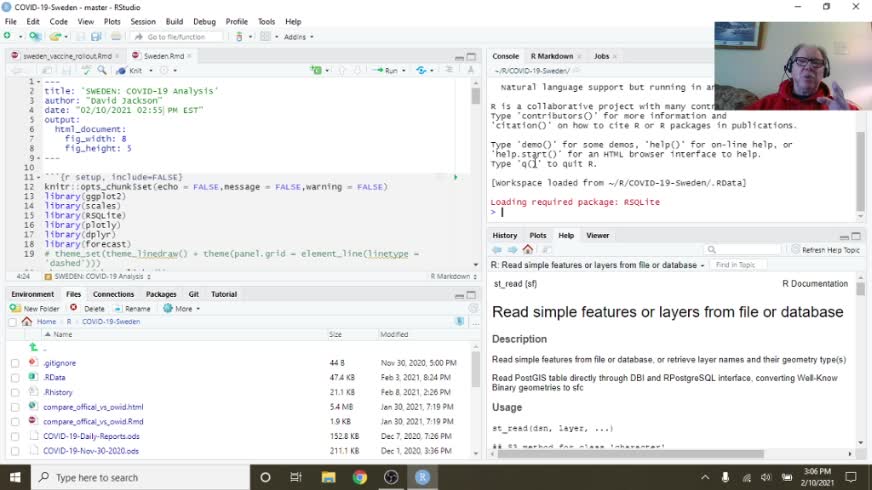Open File Explorer from the taskbar

328,477
